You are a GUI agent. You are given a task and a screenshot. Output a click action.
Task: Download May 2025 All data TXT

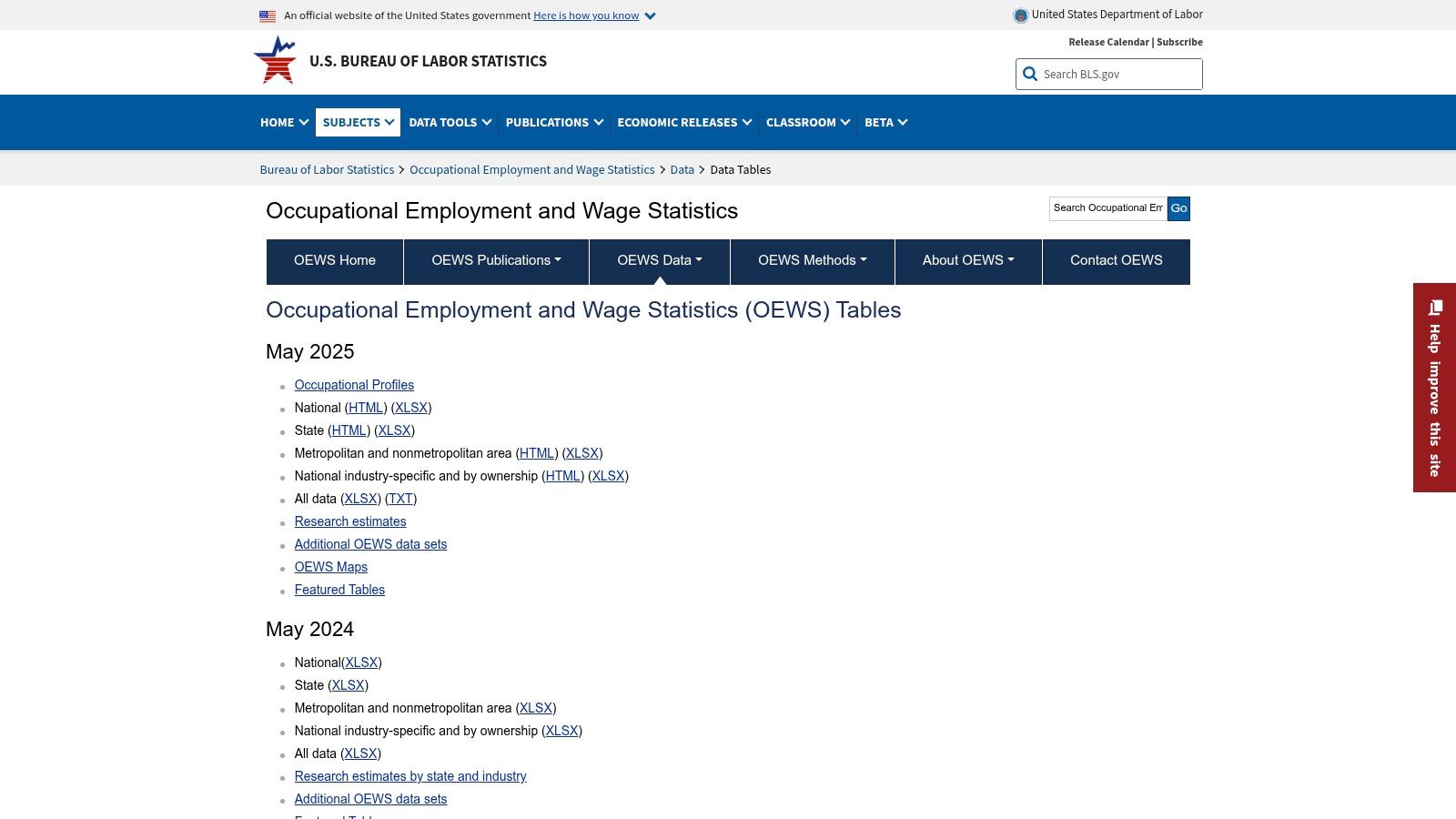click(x=400, y=499)
